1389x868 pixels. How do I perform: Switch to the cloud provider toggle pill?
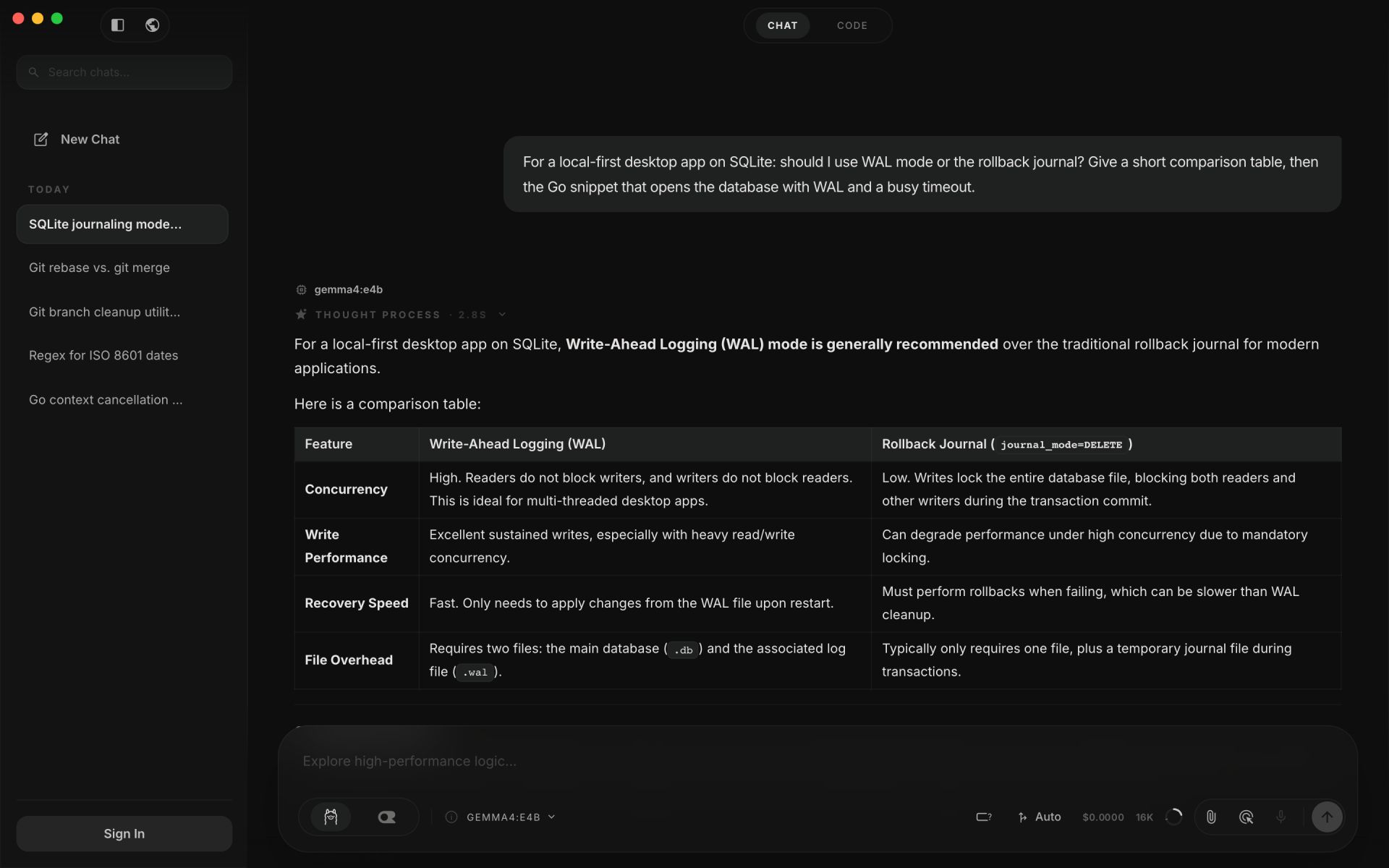click(386, 817)
